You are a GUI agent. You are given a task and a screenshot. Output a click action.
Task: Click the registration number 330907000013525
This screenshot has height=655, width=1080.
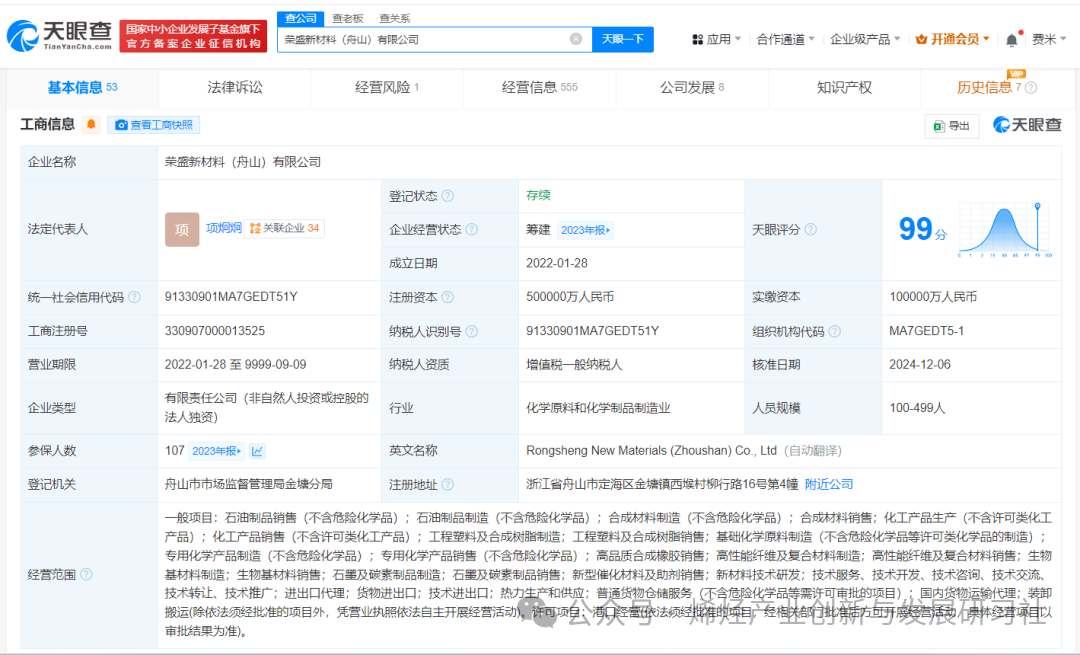pyautogui.click(x=215, y=331)
